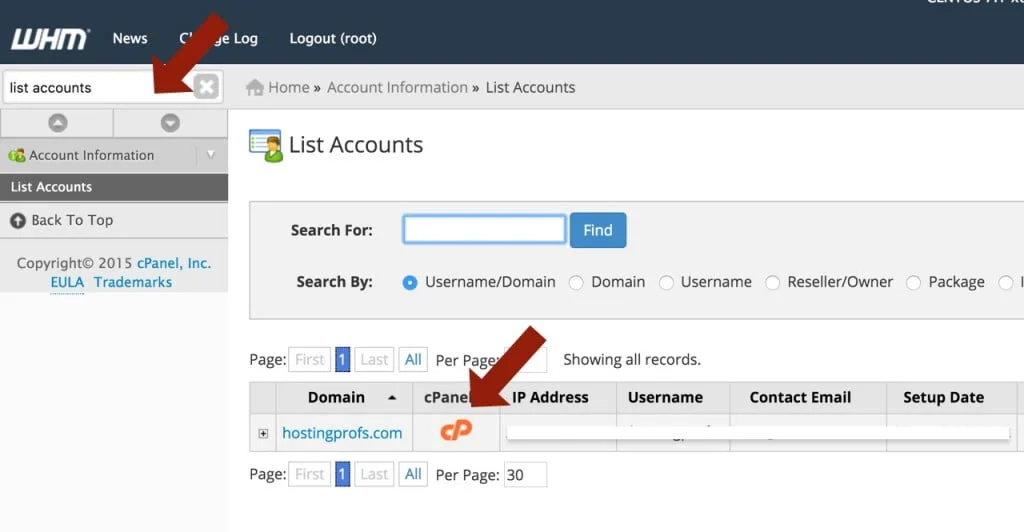This screenshot has width=1024, height=532.
Task: Click the Home house icon in breadcrumb
Action: click(255, 87)
